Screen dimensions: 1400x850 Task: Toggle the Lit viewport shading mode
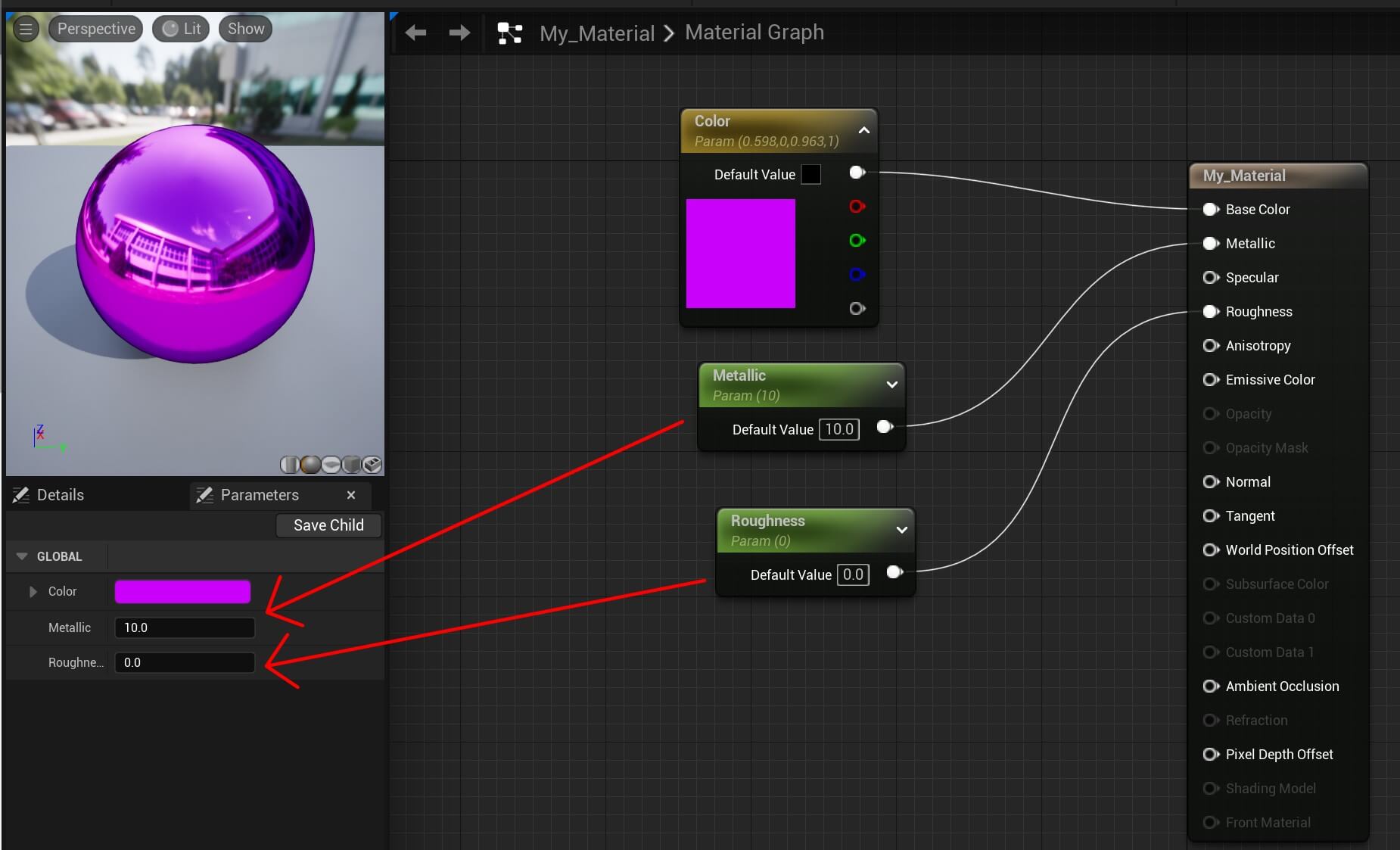click(181, 28)
